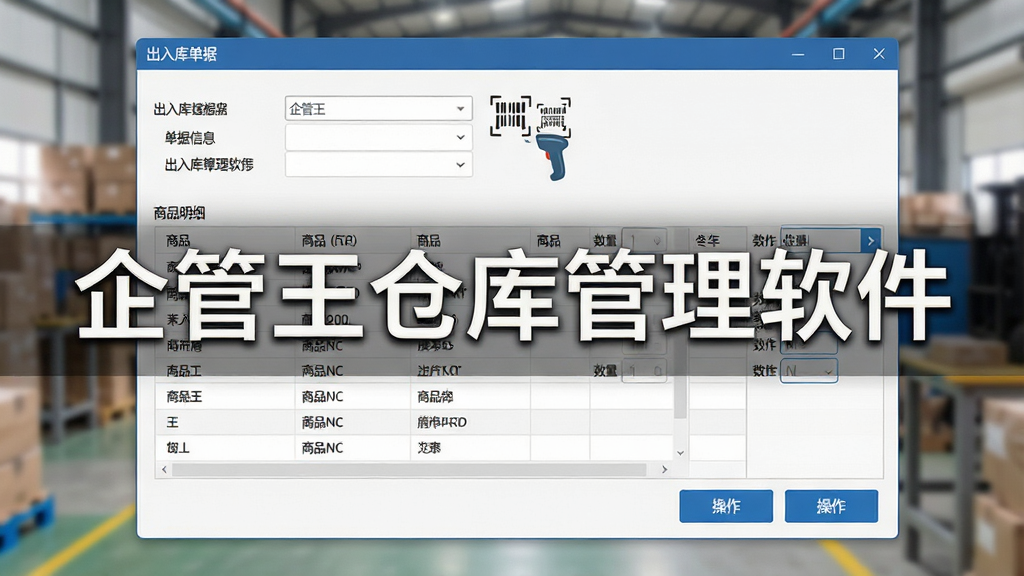Expand the dropdown below 单据信息
This screenshot has width=1024, height=576.
tap(379, 165)
